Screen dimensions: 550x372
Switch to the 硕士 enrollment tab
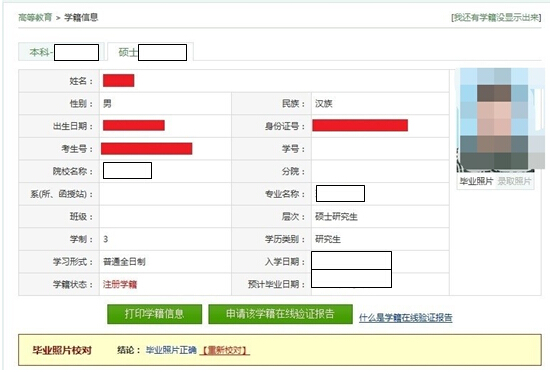coord(150,52)
